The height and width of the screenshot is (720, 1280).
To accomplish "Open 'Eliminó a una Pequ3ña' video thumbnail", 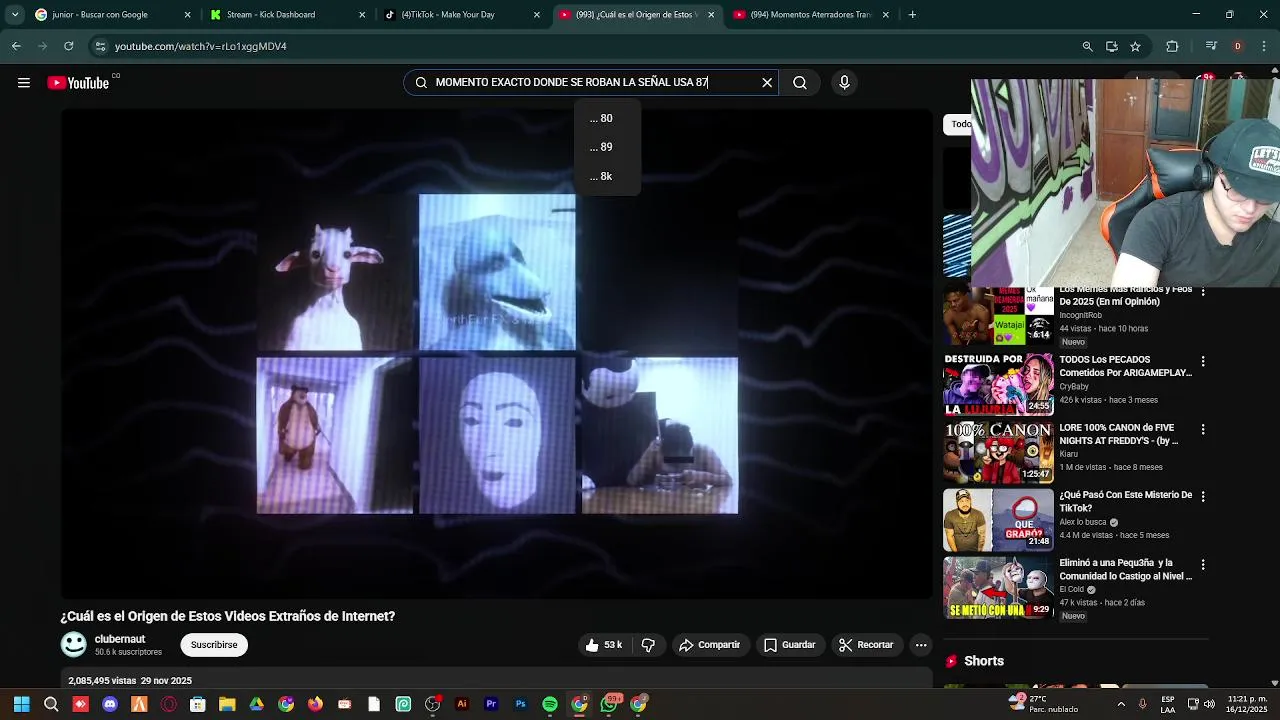I will (x=998, y=587).
